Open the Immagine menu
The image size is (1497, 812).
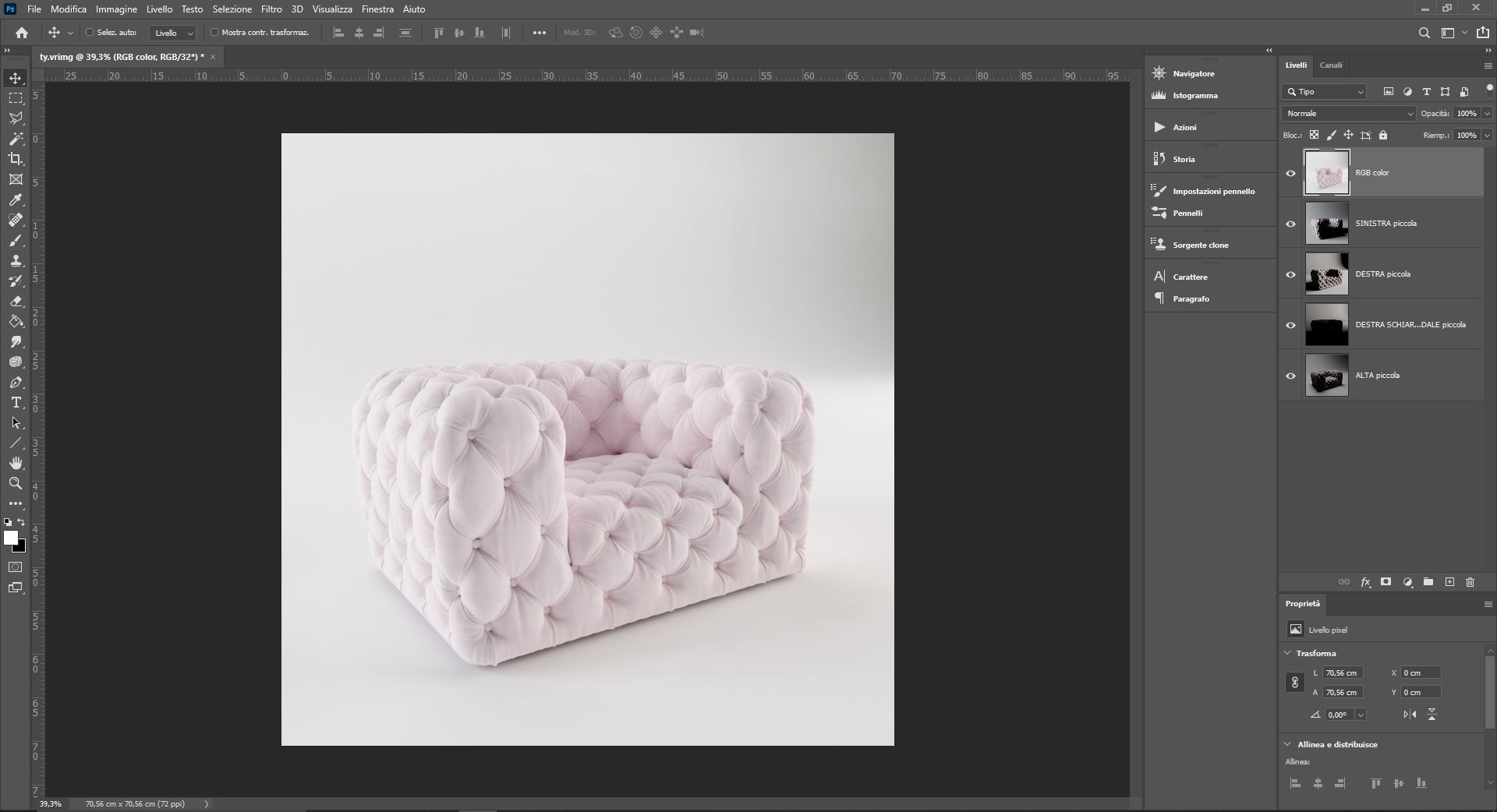[116, 9]
